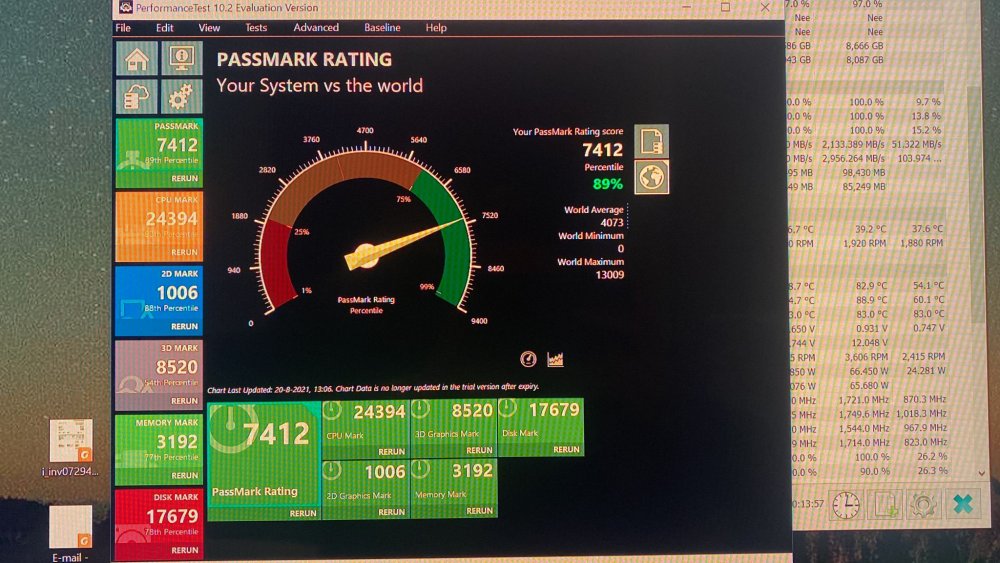Click the logging sheet icon in sensor window
Screen dimensions: 1000x563
[885, 504]
